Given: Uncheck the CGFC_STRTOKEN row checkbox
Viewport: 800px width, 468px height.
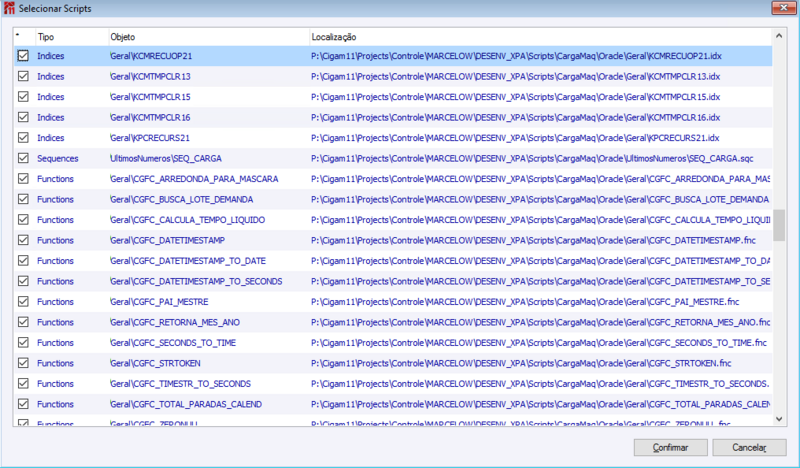Looking at the screenshot, I should (x=23, y=363).
